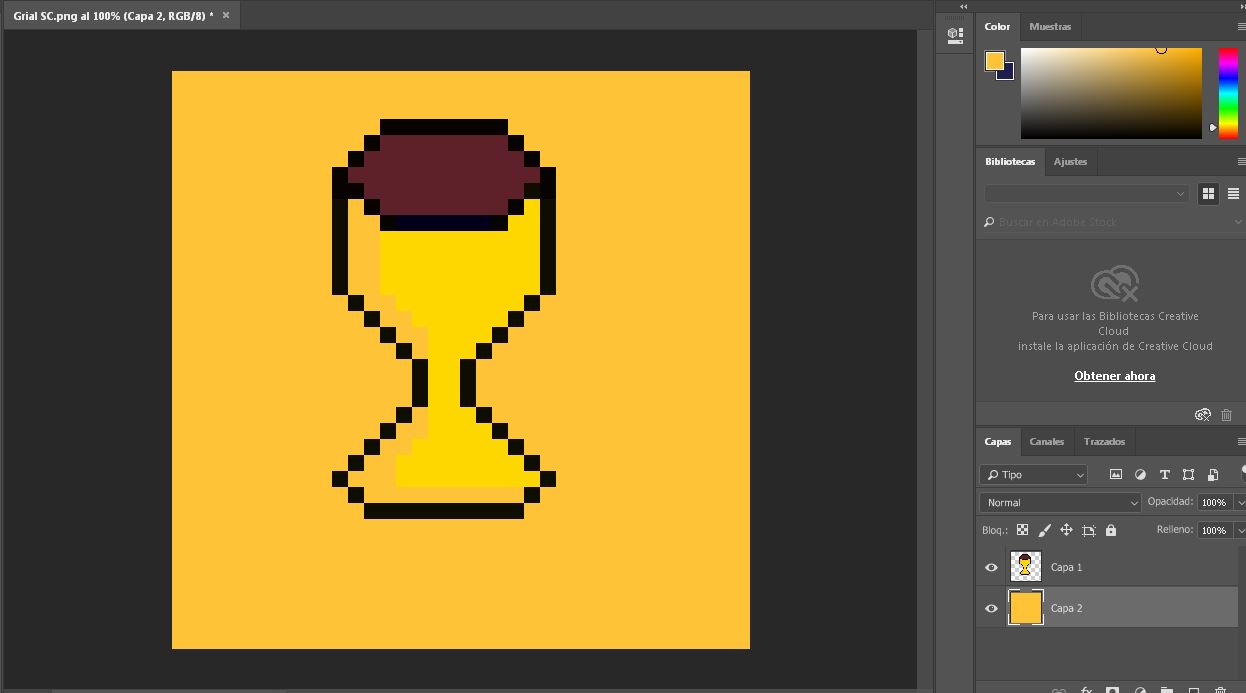Hide Capa 1 layer visibility eye
This screenshot has height=693, width=1246.
991,567
